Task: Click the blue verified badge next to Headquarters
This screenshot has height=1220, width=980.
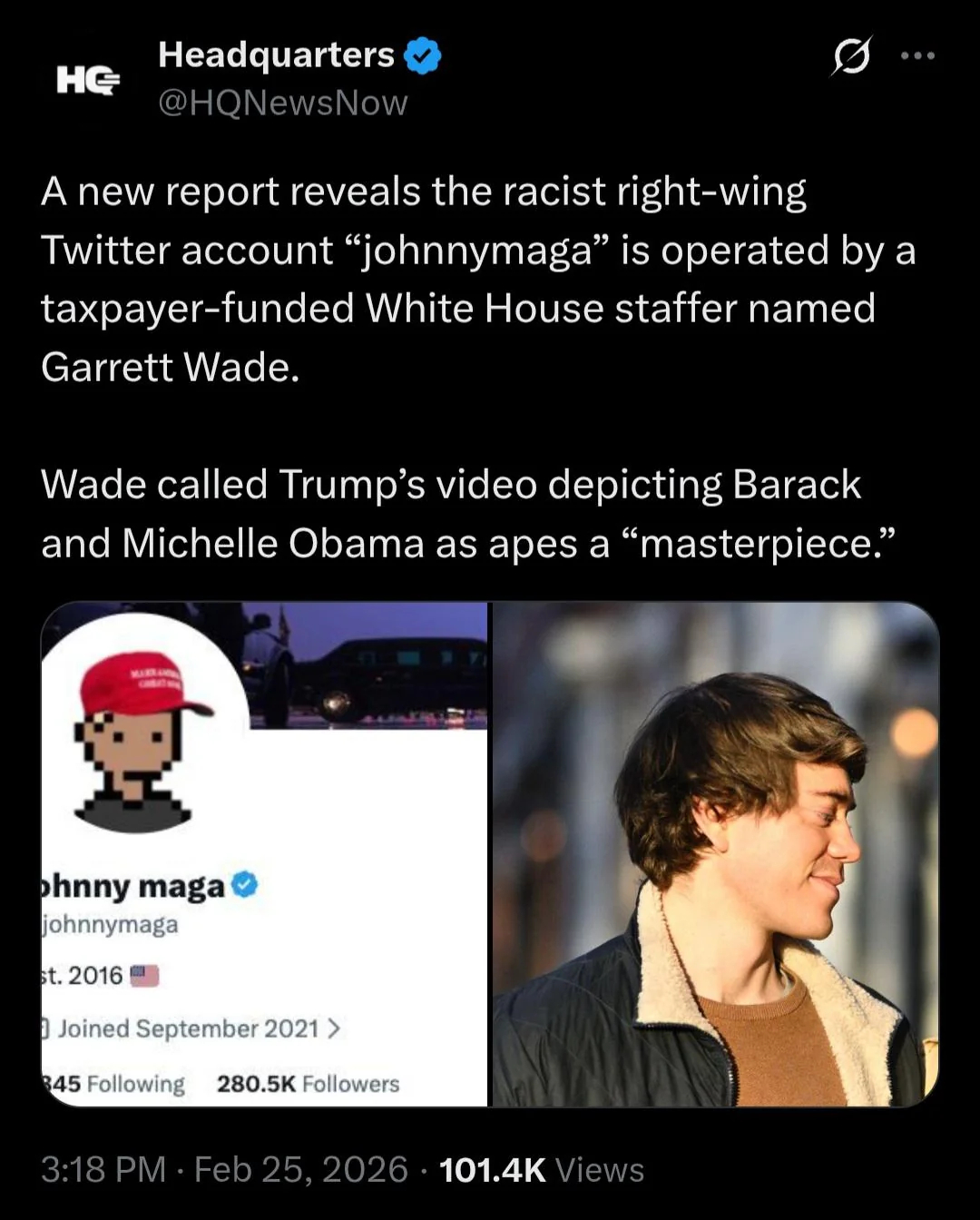Action: click(422, 55)
